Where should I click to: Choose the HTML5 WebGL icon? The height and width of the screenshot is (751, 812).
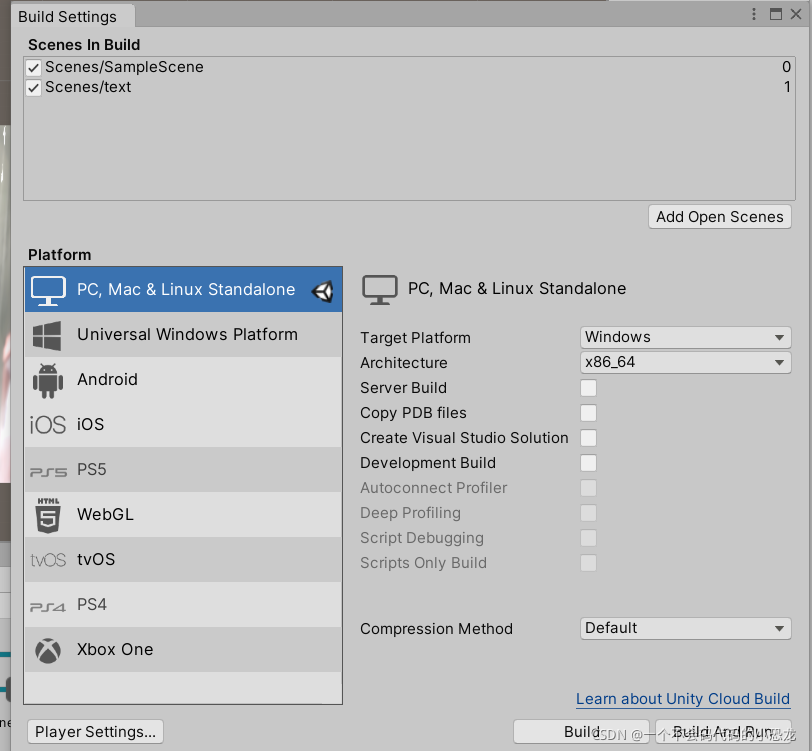pyautogui.click(x=48, y=515)
